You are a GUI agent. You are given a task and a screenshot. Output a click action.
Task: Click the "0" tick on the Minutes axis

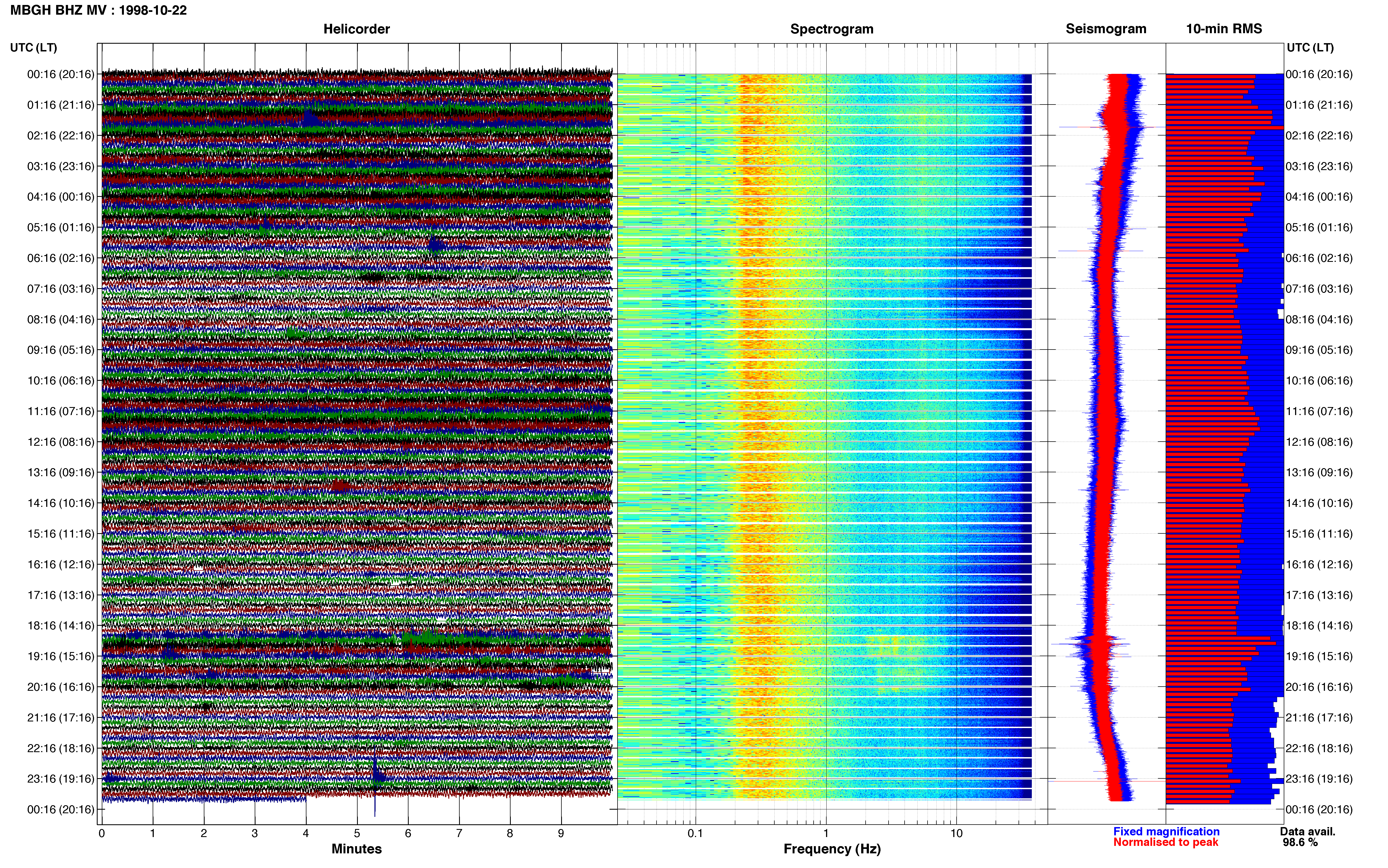[x=101, y=833]
